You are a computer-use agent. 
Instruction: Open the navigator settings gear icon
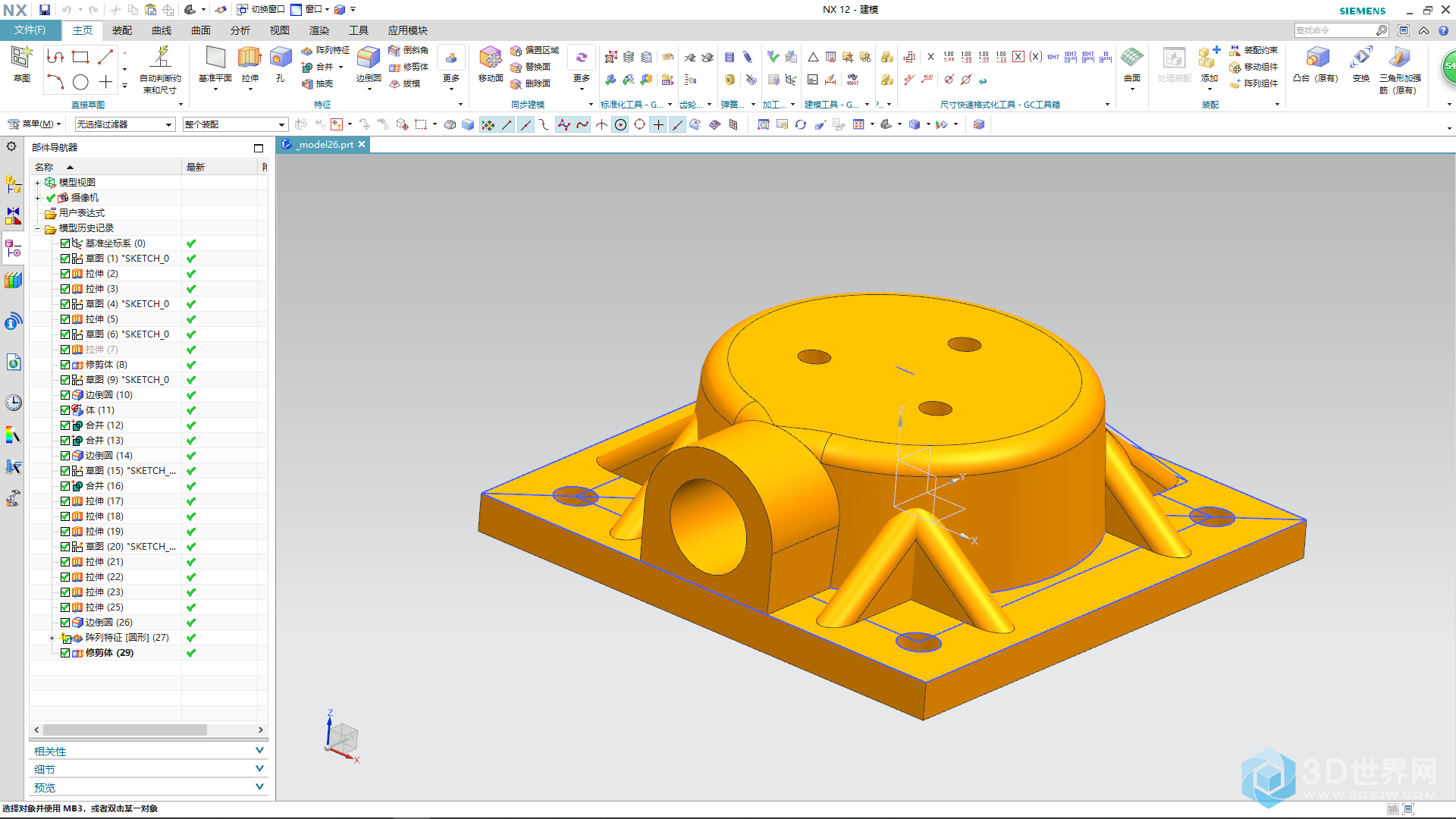pos(11,146)
